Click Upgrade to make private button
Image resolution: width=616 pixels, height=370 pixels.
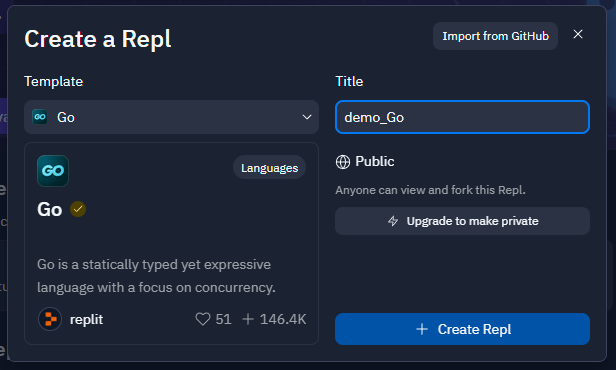coord(462,221)
